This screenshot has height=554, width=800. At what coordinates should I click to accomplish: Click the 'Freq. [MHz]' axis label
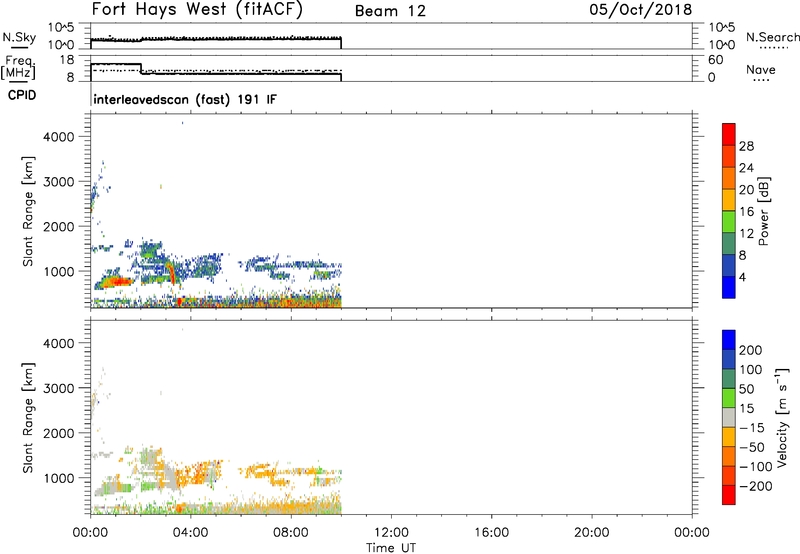[x=19, y=68]
